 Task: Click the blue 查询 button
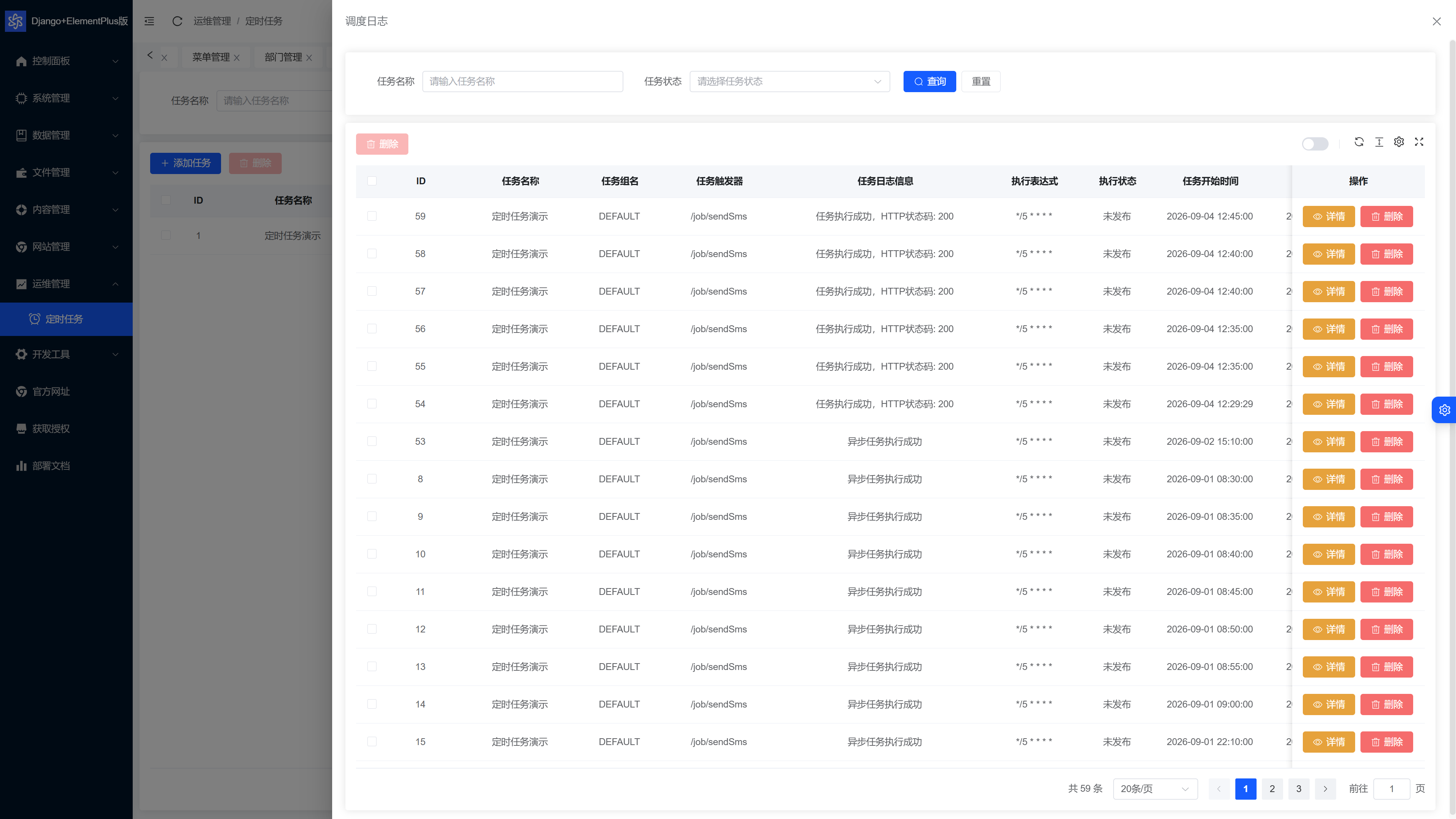click(929, 82)
